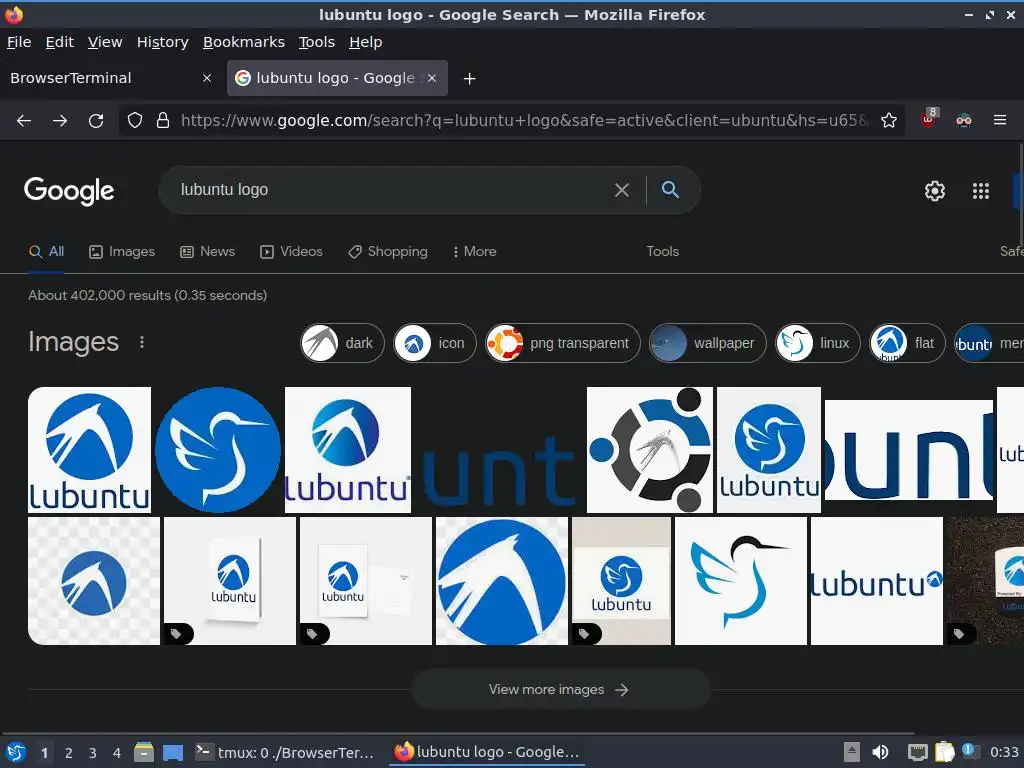Screen dimensions: 1024x768
Task: Open the Google search Tools
Action: [662, 251]
